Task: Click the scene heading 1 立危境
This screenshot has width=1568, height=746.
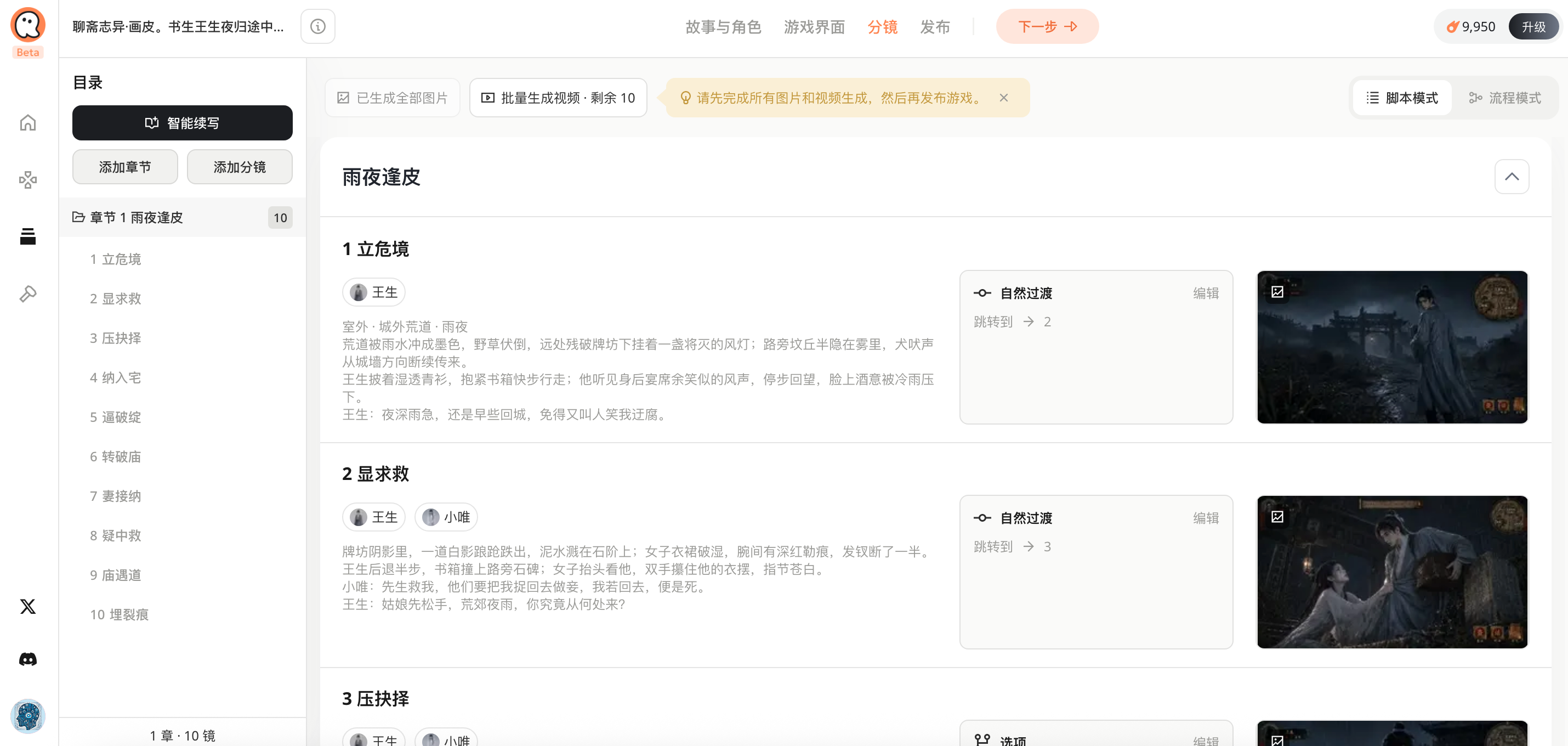Action: tap(375, 249)
